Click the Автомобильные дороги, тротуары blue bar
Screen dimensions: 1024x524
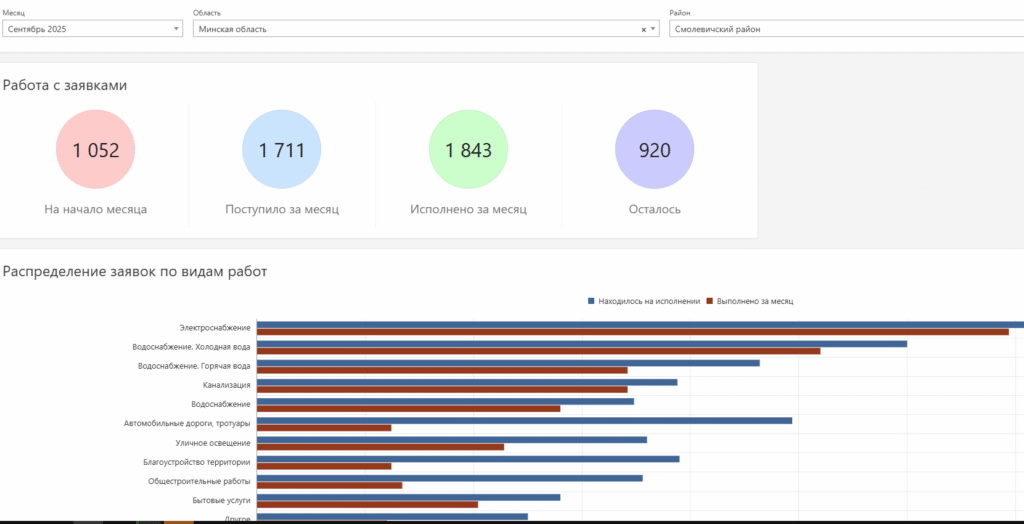point(524,420)
